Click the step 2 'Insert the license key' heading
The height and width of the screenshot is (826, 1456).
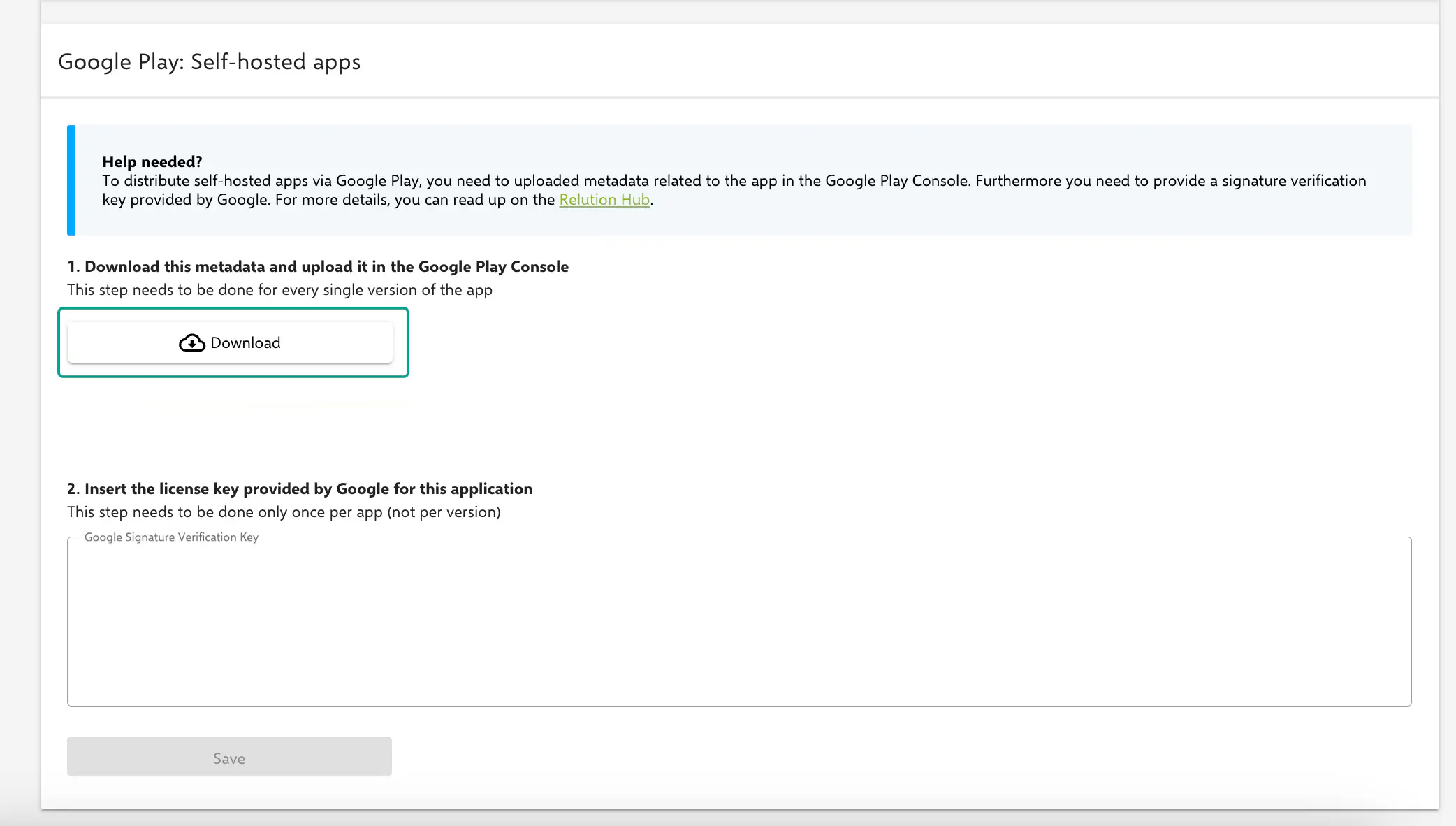(300, 489)
